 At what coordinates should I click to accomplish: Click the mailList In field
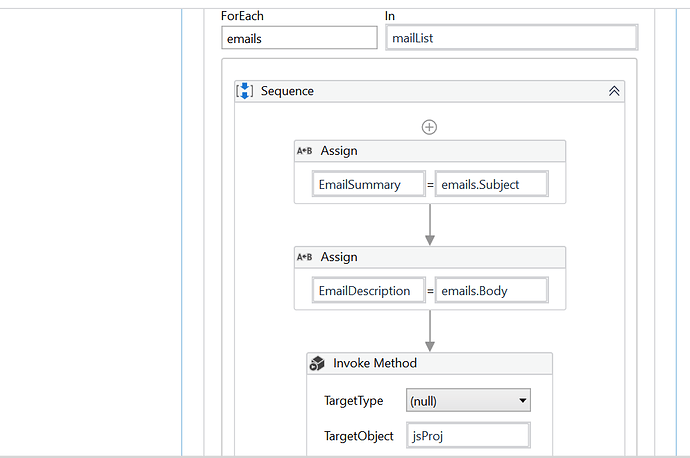click(511, 38)
